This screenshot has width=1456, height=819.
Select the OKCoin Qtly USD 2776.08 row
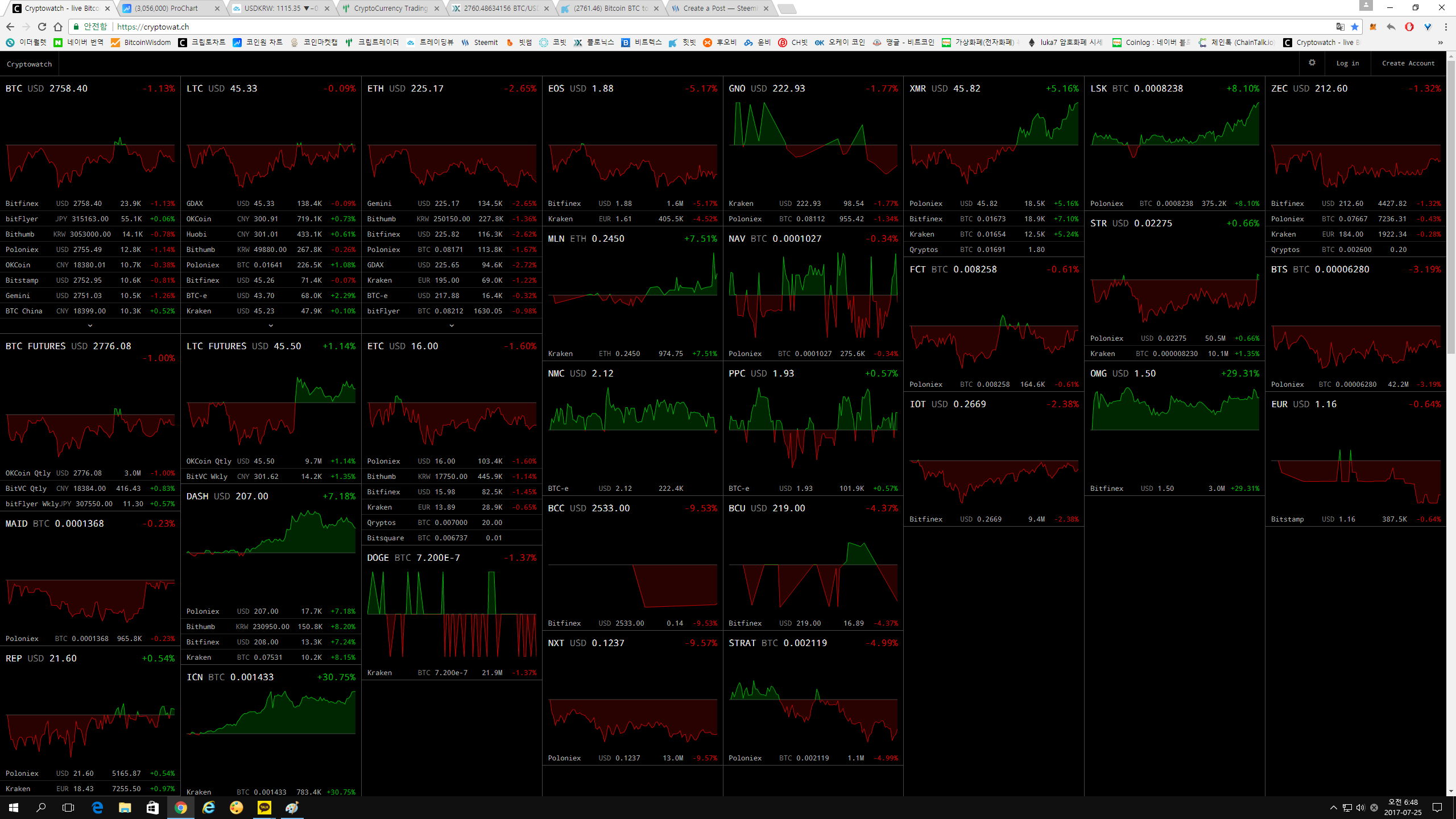tap(90, 473)
